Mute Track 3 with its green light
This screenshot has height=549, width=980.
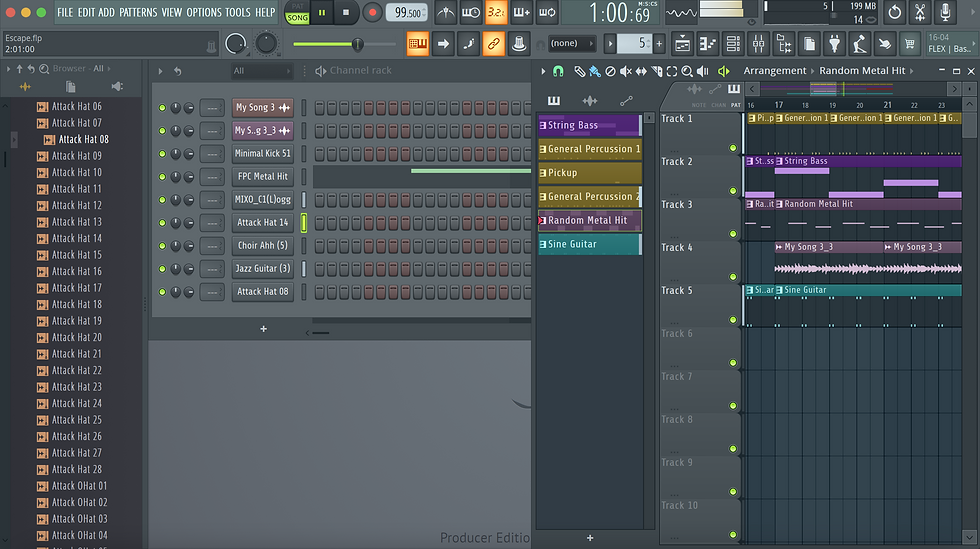(732, 234)
